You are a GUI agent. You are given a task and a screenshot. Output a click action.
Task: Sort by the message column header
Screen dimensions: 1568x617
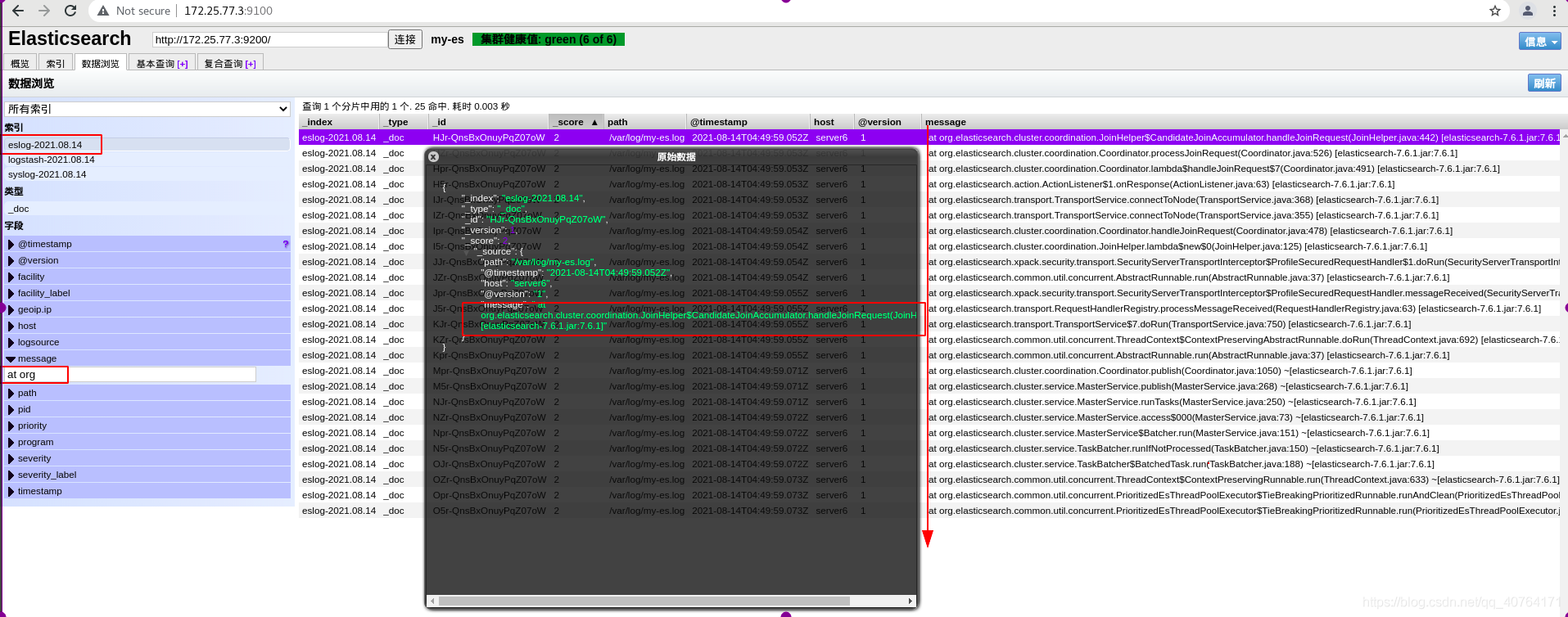click(1241, 122)
